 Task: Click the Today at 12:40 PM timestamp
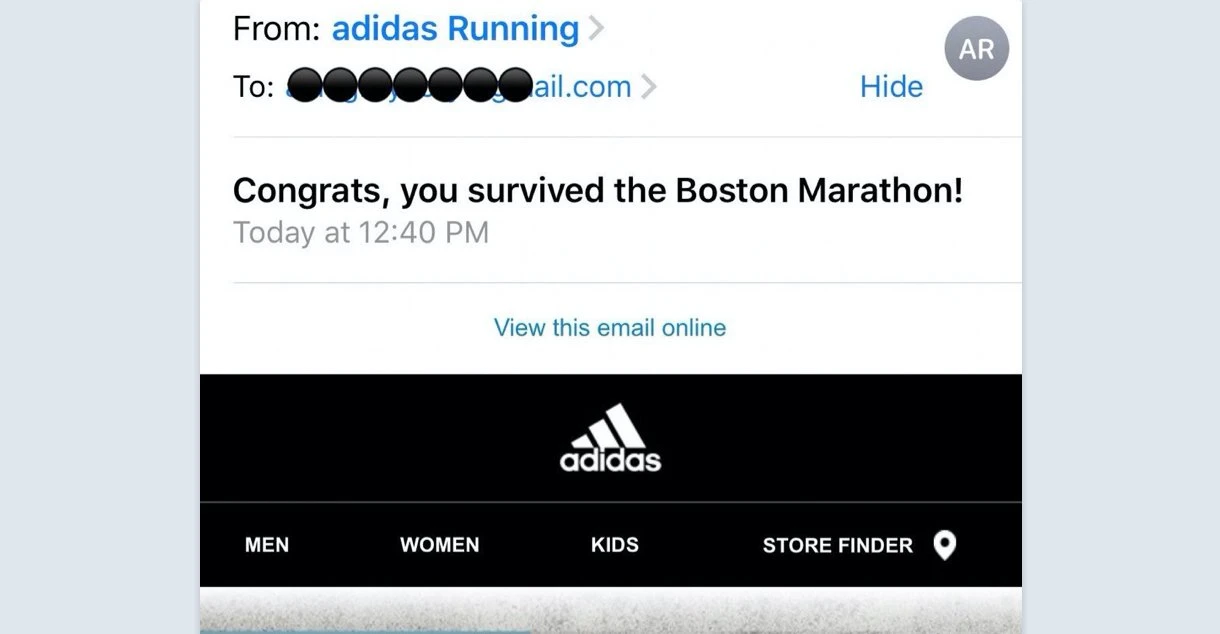coord(361,233)
